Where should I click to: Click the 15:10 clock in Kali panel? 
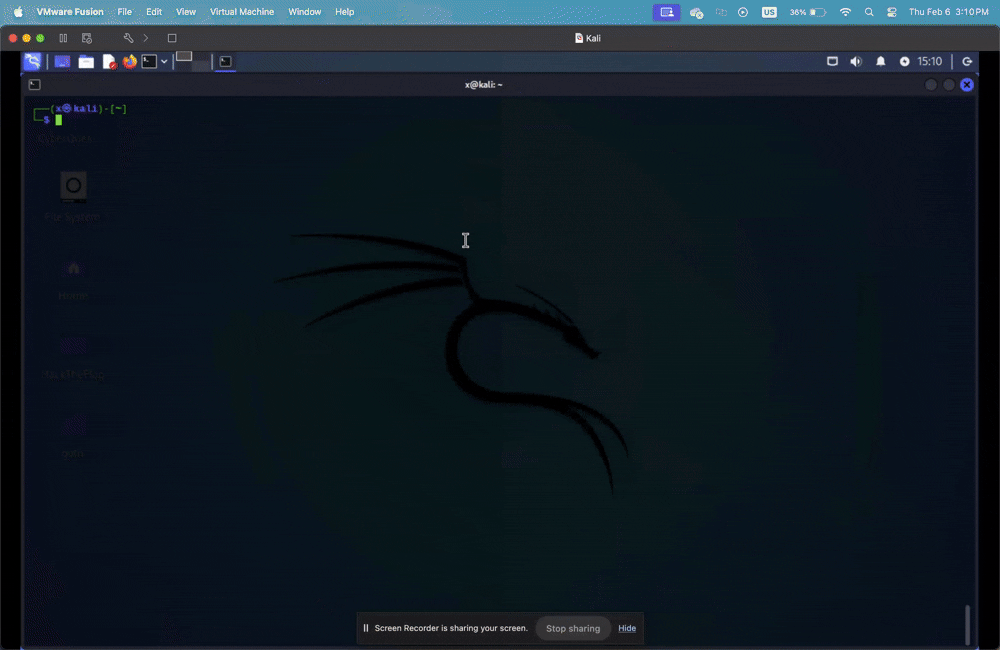[x=929, y=61]
